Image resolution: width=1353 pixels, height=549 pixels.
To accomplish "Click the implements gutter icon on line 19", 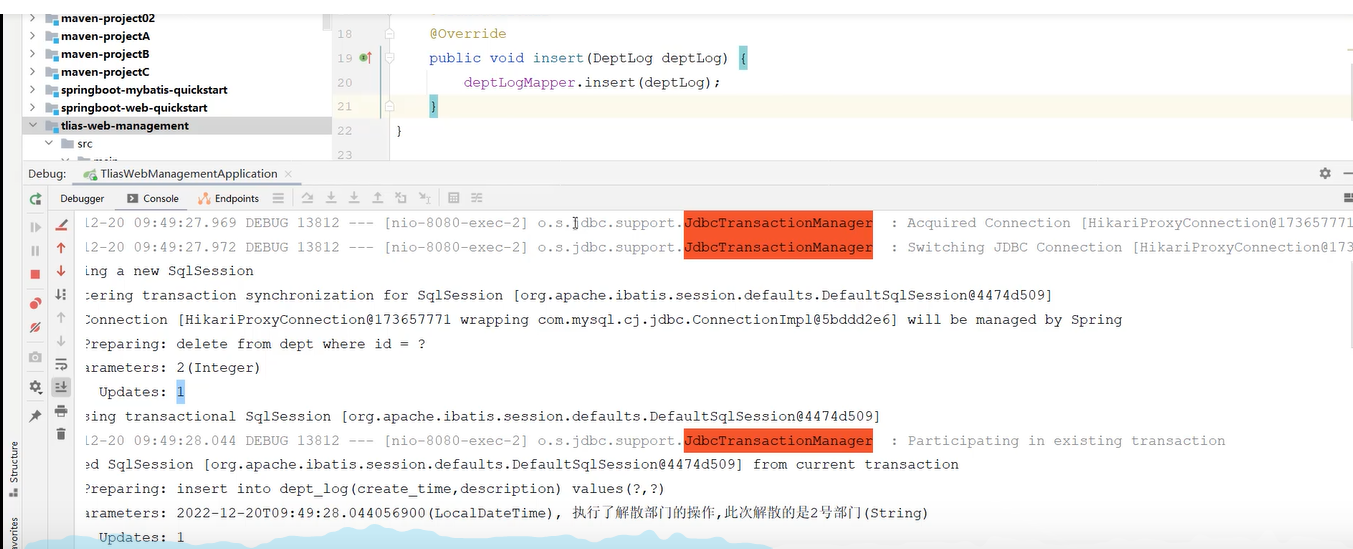I will (366, 58).
